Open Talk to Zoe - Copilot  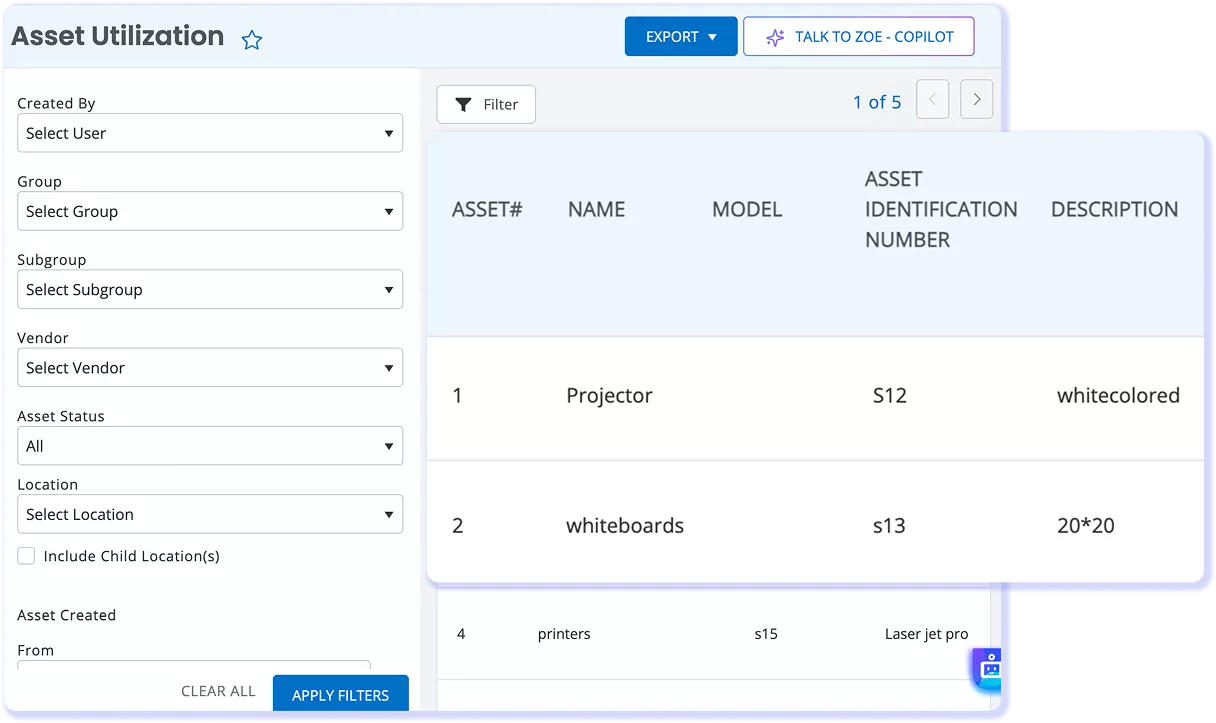click(x=859, y=37)
